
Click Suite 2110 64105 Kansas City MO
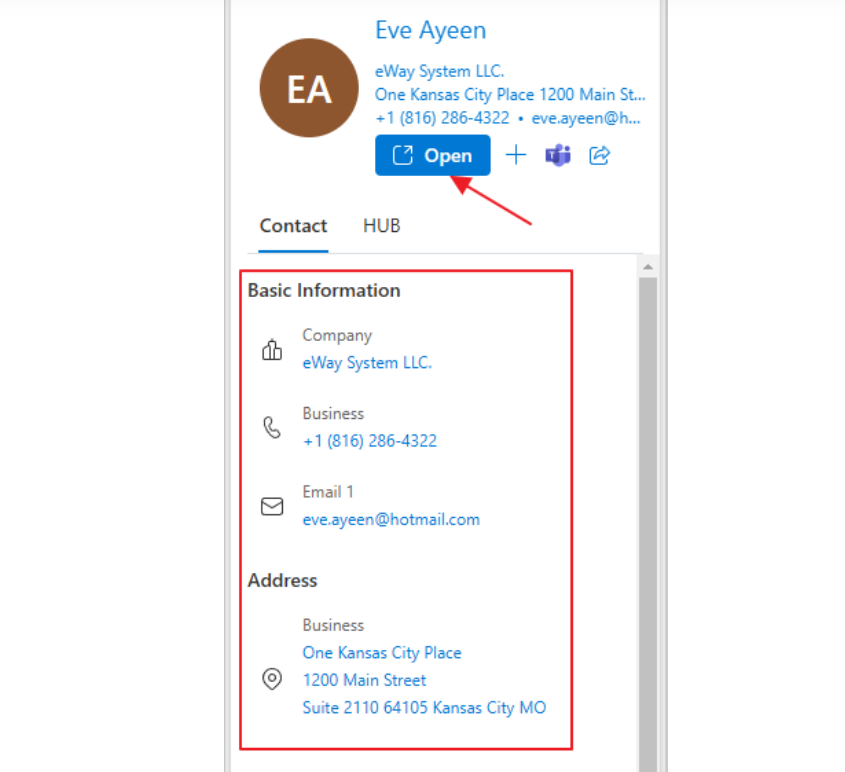424,708
